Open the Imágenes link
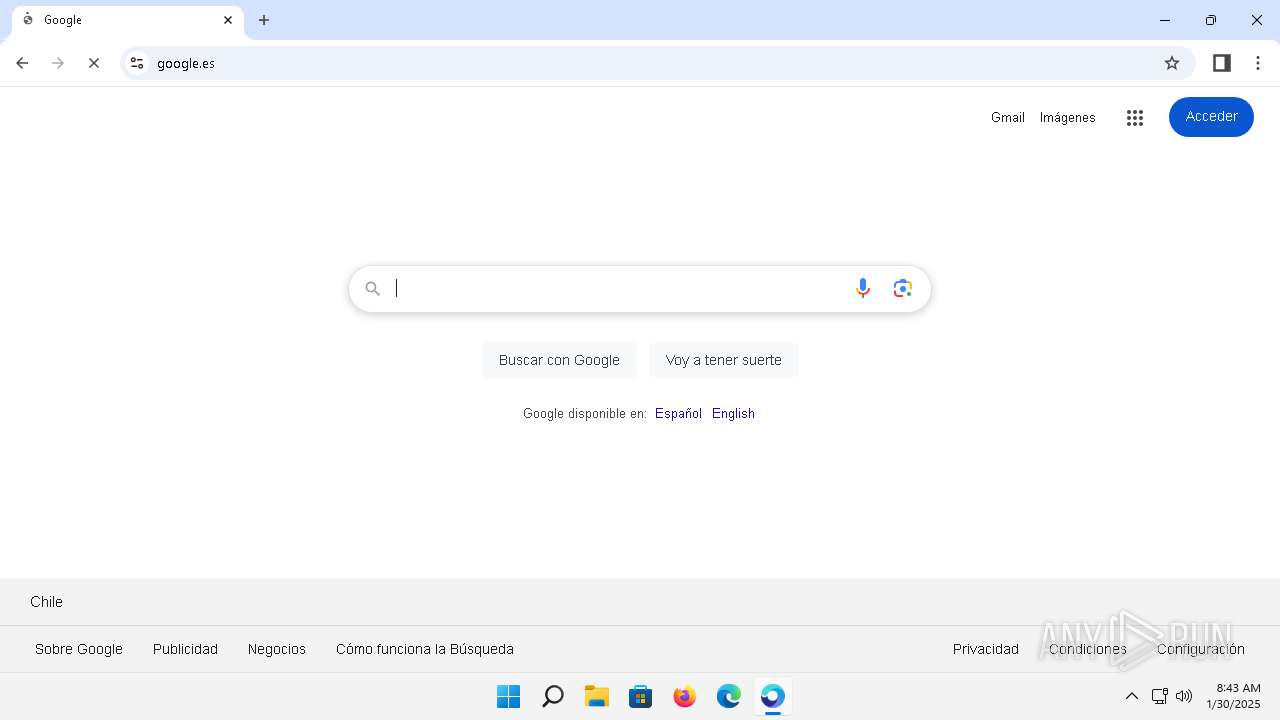This screenshot has height=720, width=1280. (1068, 117)
